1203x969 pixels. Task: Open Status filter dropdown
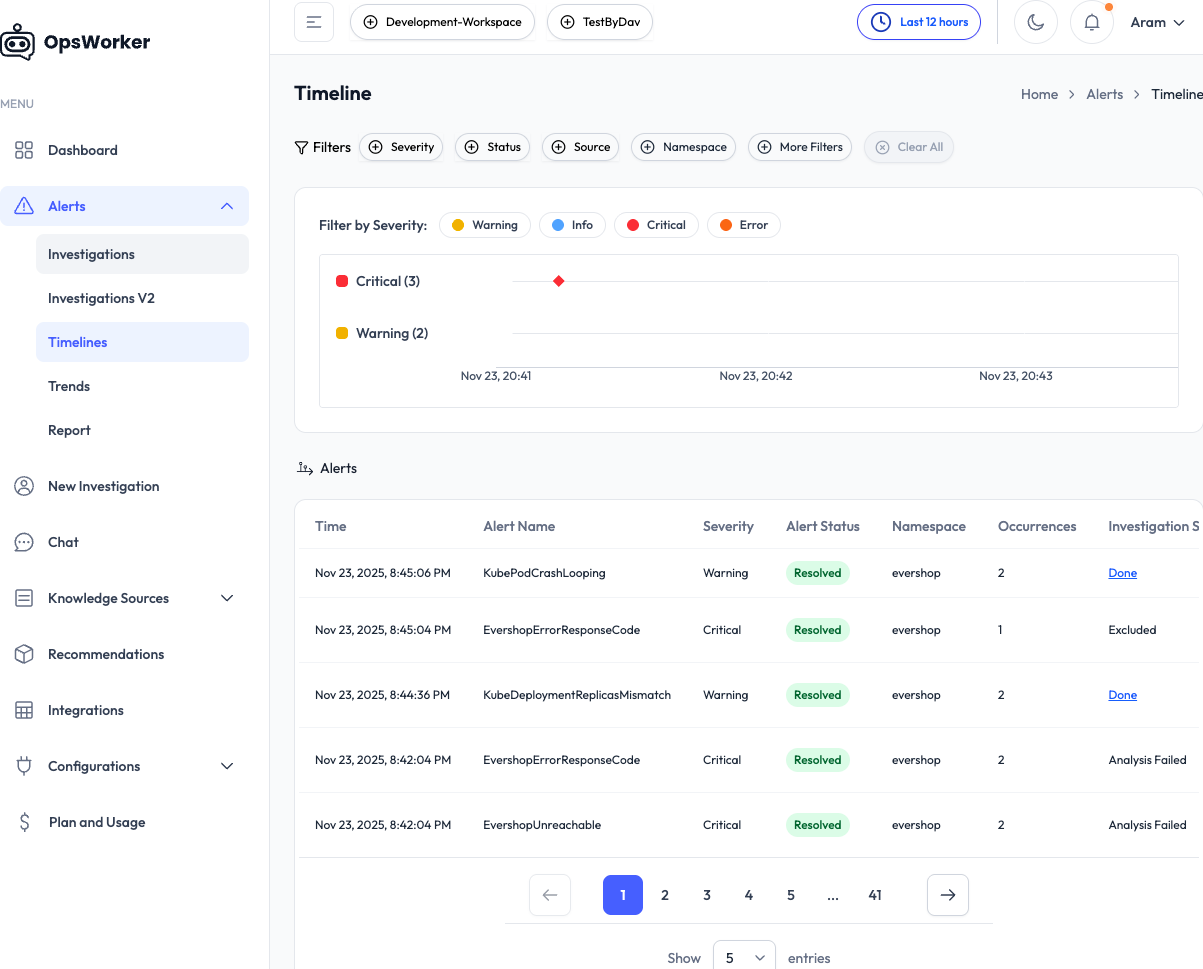coord(494,147)
